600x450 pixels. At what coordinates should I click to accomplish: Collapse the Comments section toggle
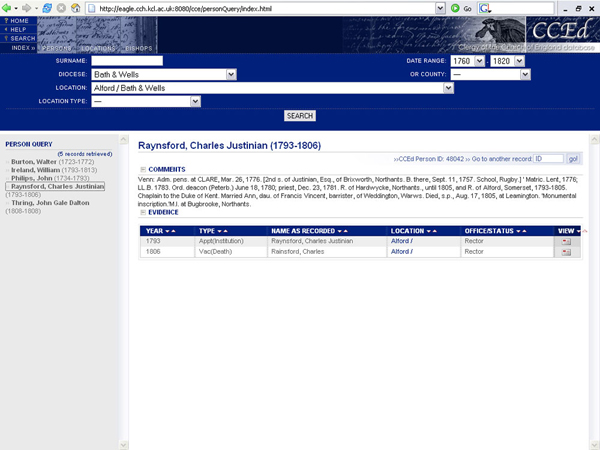coord(143,169)
